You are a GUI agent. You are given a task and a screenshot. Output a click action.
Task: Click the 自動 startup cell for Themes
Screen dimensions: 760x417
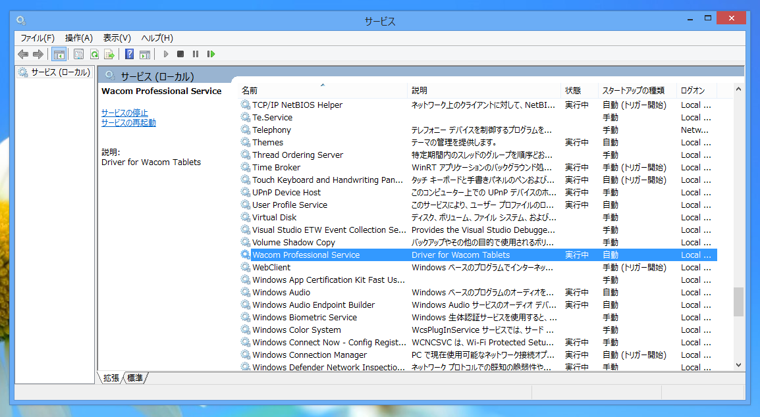610,143
